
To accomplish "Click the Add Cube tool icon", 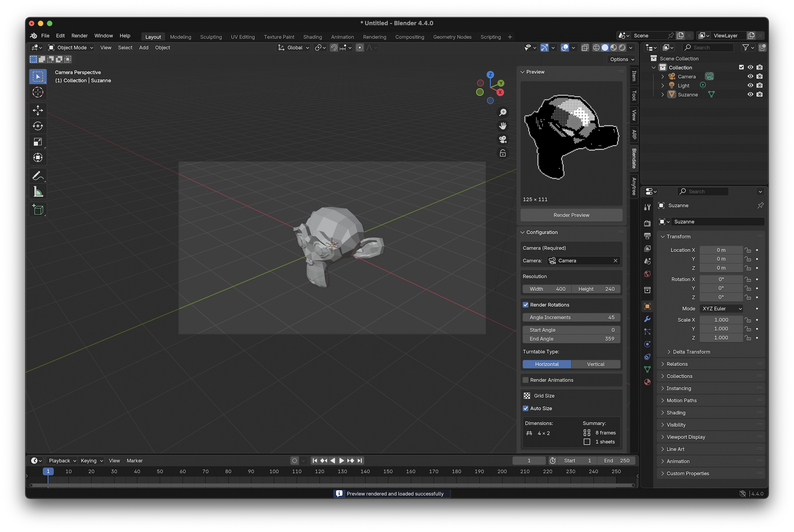I will 38,210.
